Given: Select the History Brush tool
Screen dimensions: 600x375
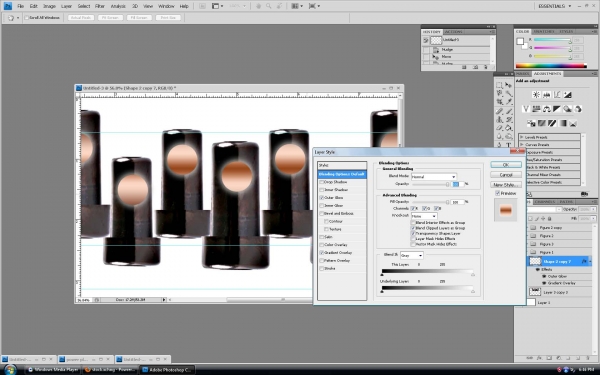Looking at the screenshot, I should 509,119.
